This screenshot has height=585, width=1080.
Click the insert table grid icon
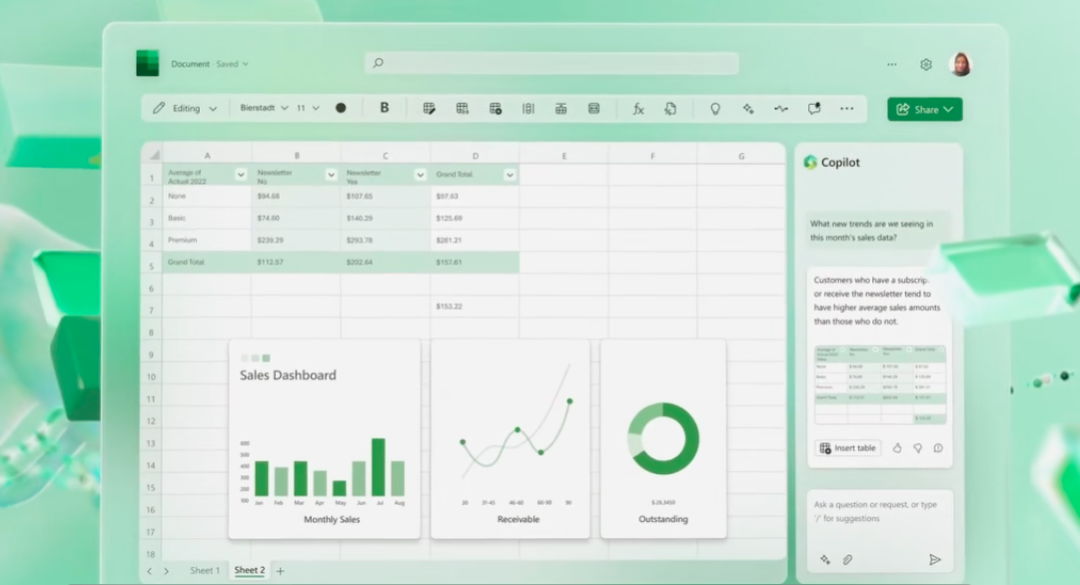click(x=462, y=108)
